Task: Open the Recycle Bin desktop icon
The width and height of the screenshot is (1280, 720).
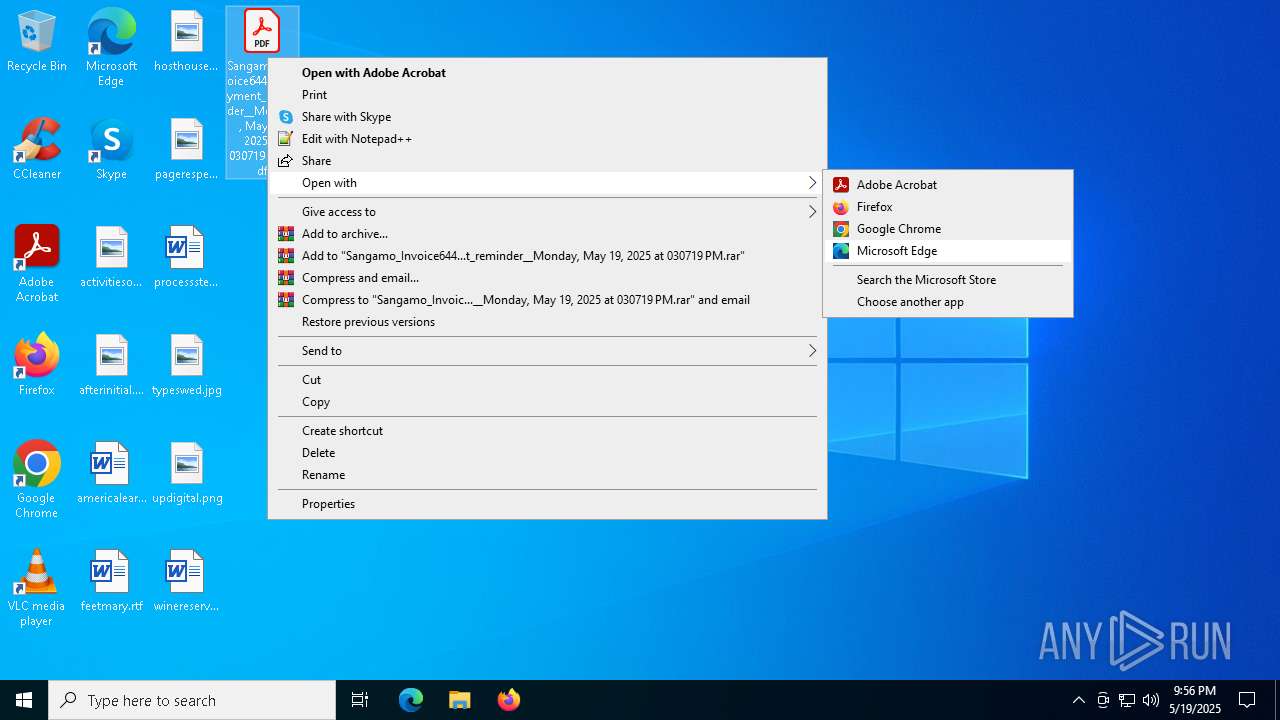Action: coord(37,42)
